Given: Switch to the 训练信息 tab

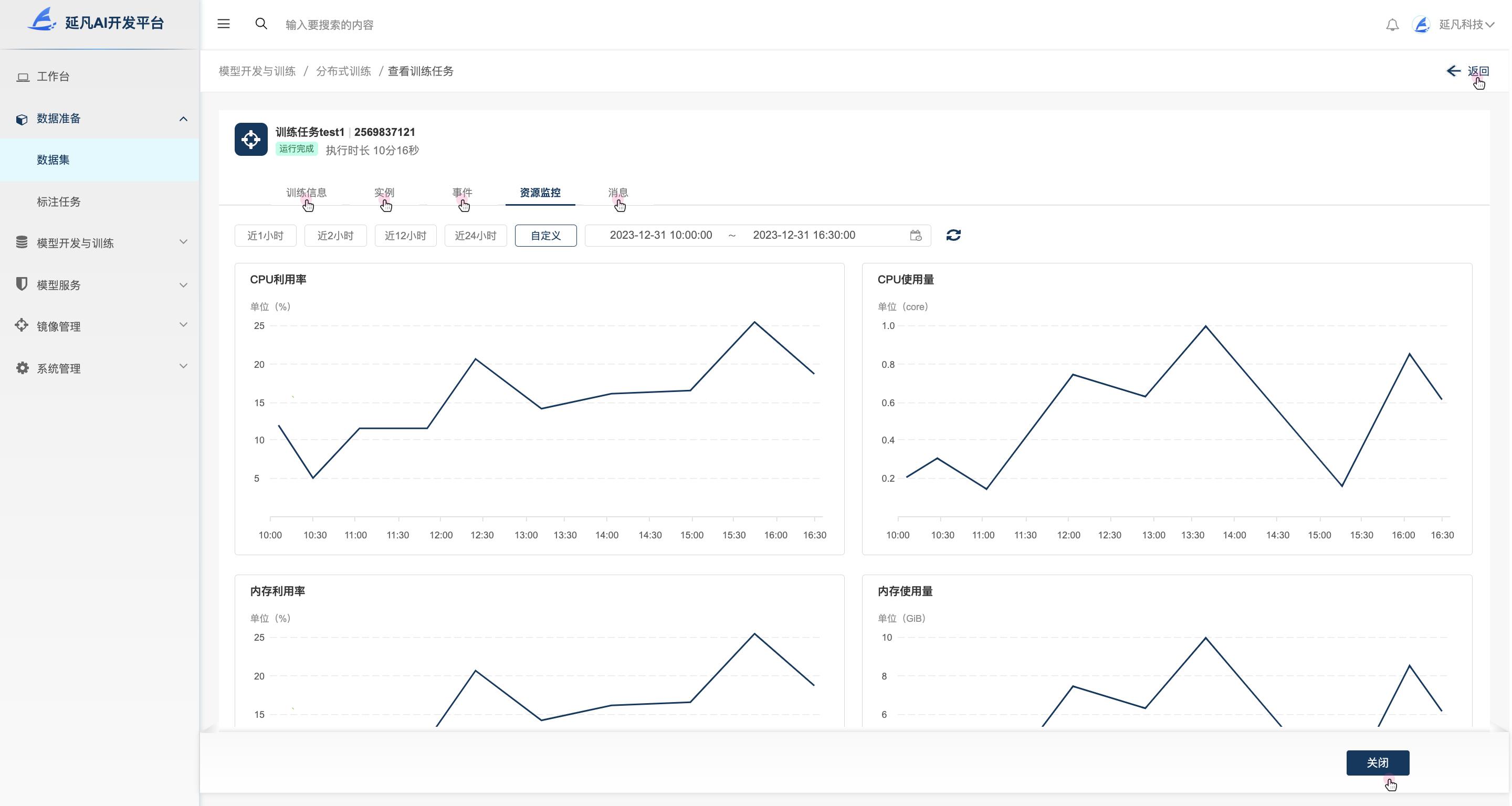Looking at the screenshot, I should (307, 193).
